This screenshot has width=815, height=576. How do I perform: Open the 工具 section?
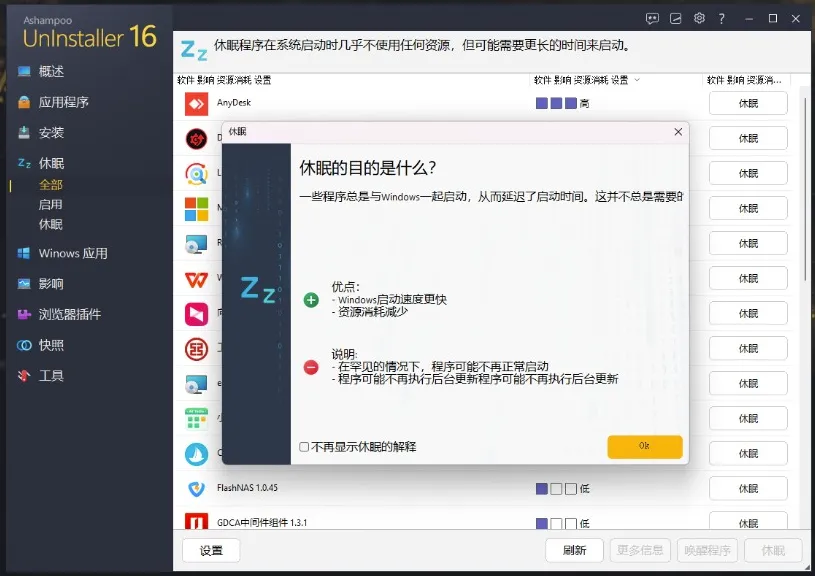[49, 375]
